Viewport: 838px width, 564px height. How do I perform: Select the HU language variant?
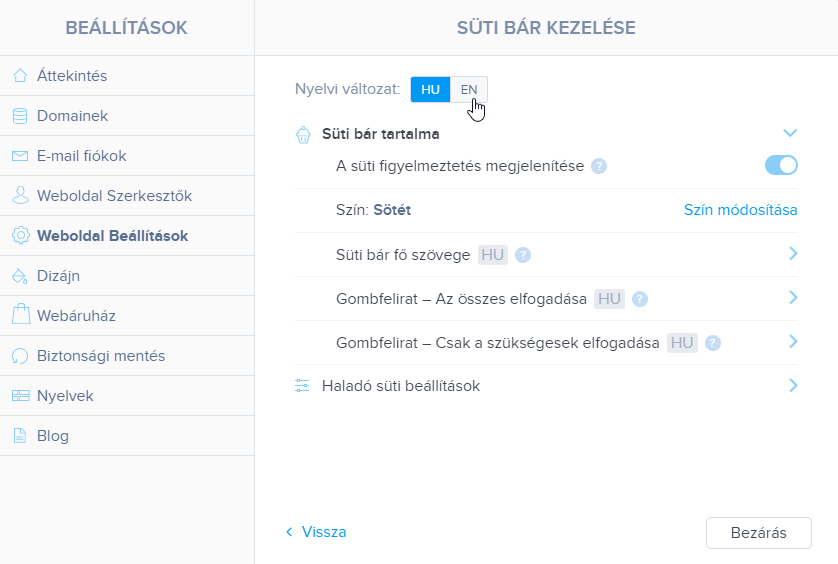430,89
